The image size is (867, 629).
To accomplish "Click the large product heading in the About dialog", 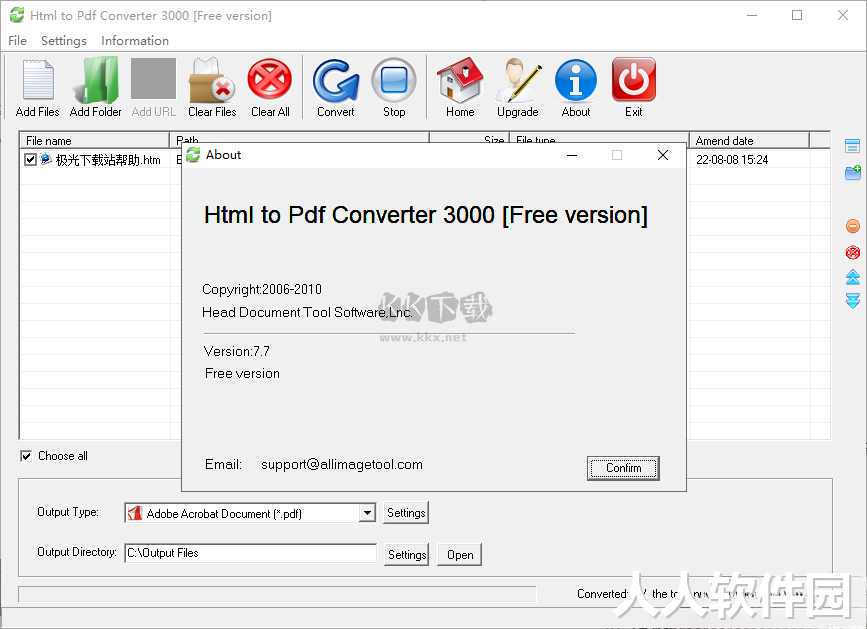I will (426, 215).
